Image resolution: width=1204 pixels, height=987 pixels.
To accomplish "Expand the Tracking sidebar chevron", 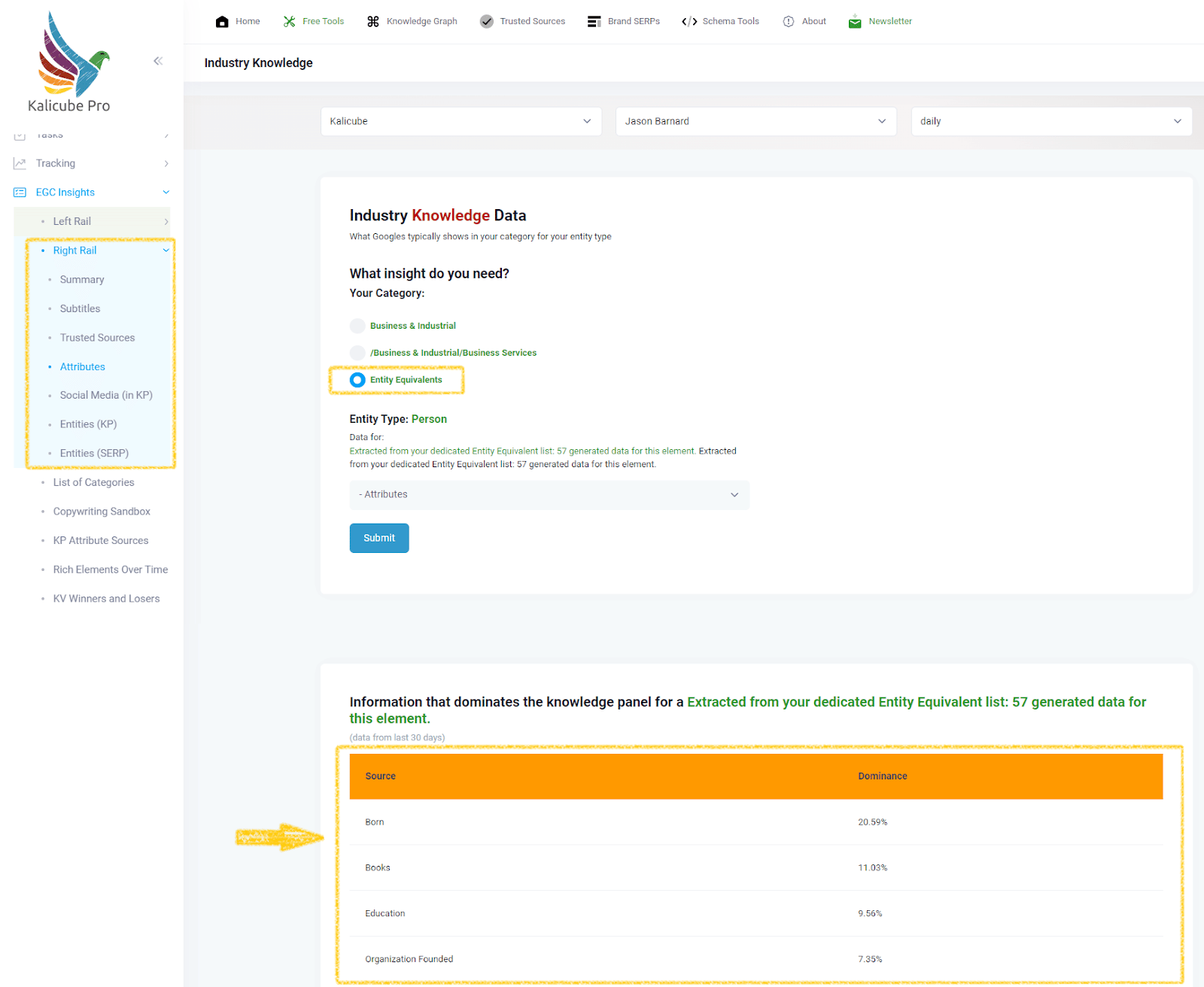I will point(166,163).
